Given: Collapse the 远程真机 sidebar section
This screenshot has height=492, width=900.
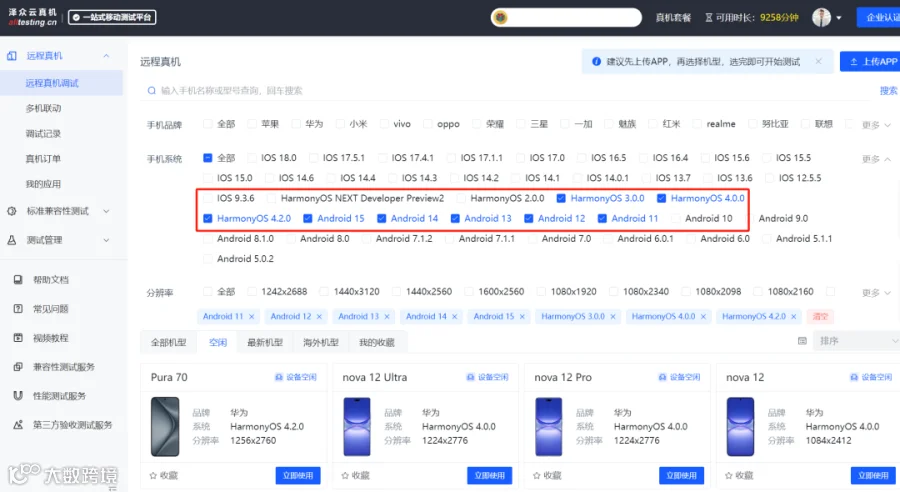Looking at the screenshot, I should click(x=106, y=56).
